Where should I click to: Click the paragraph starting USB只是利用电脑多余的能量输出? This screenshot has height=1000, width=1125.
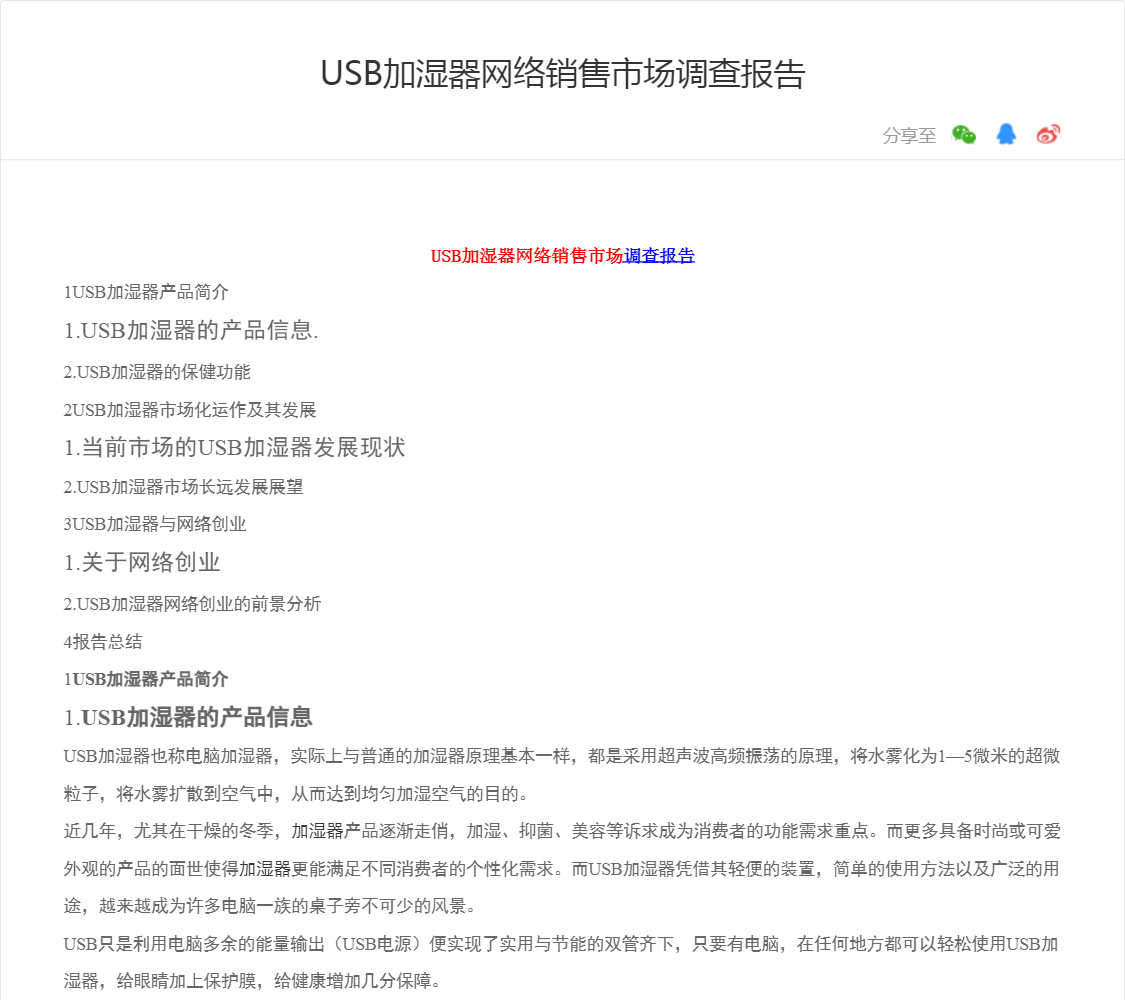tap(561, 962)
